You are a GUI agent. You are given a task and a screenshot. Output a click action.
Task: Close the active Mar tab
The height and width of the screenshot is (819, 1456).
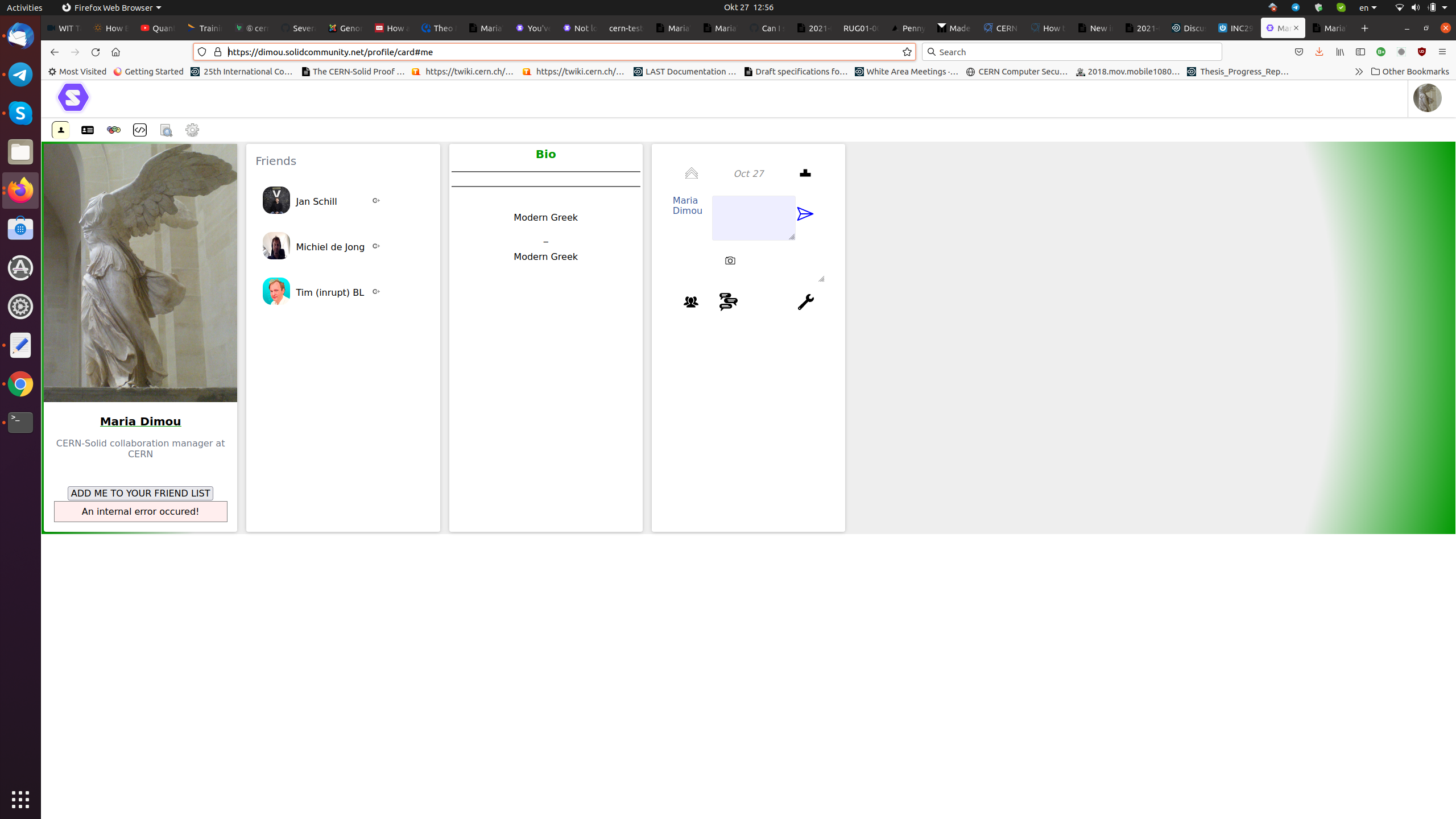(x=1296, y=28)
